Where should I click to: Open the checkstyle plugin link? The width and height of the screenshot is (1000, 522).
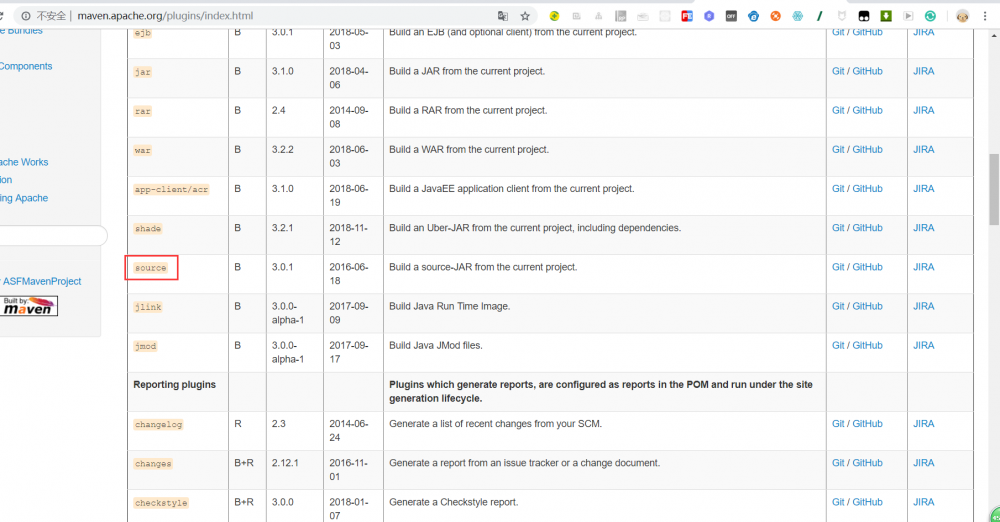pos(161,503)
